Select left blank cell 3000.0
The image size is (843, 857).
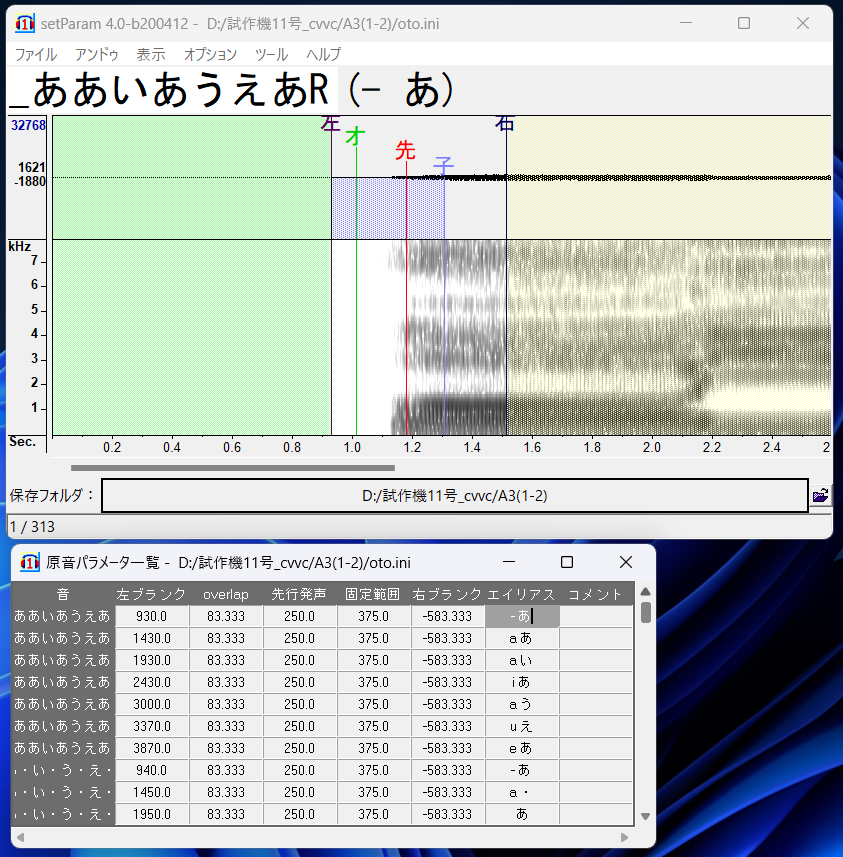coord(152,705)
